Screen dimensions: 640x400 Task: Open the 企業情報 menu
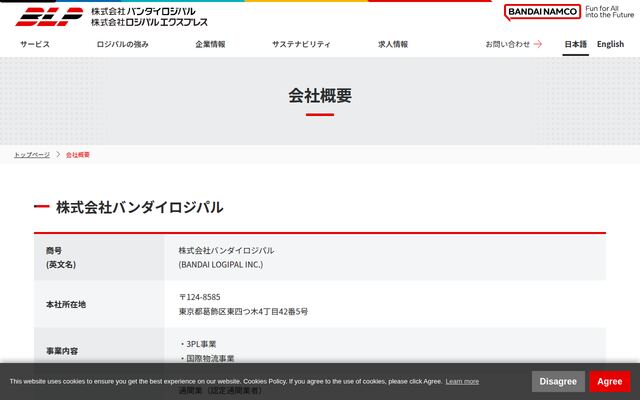click(x=210, y=44)
